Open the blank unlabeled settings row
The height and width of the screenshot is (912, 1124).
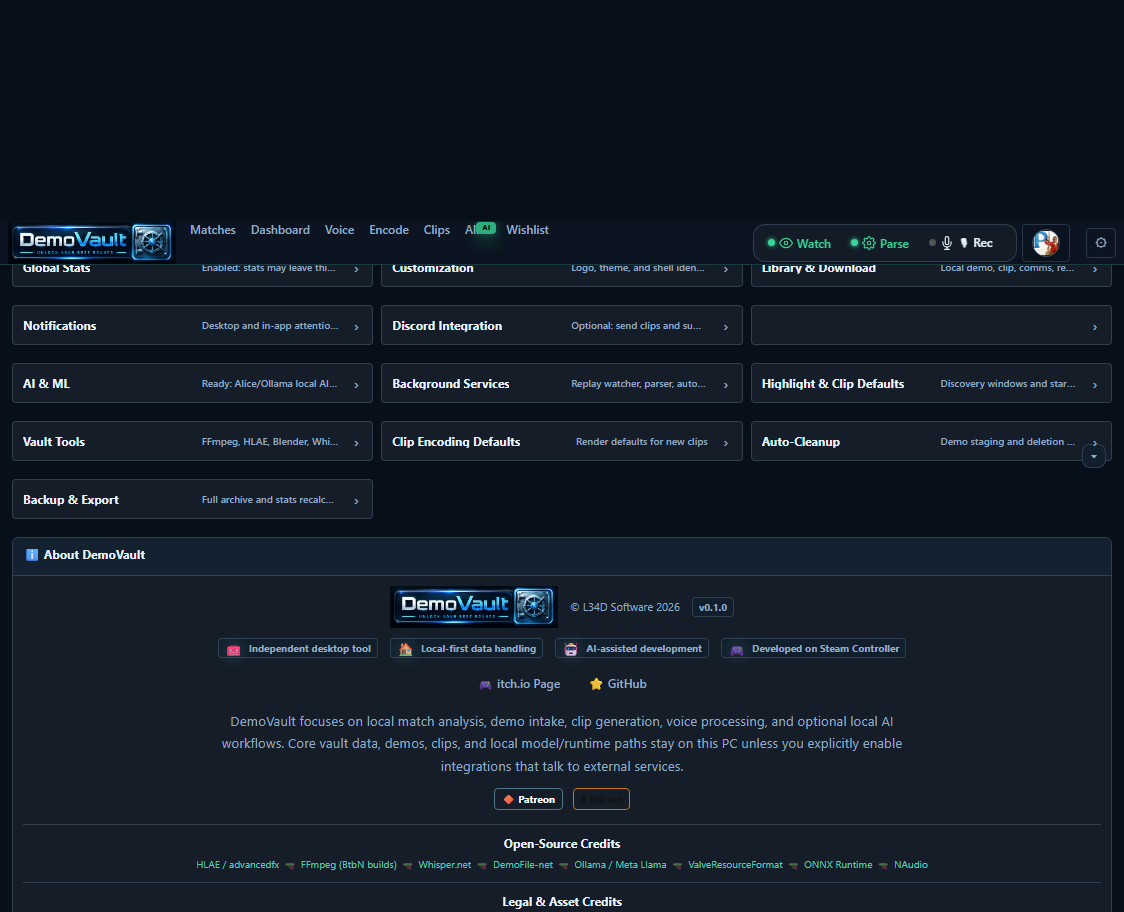(931, 326)
